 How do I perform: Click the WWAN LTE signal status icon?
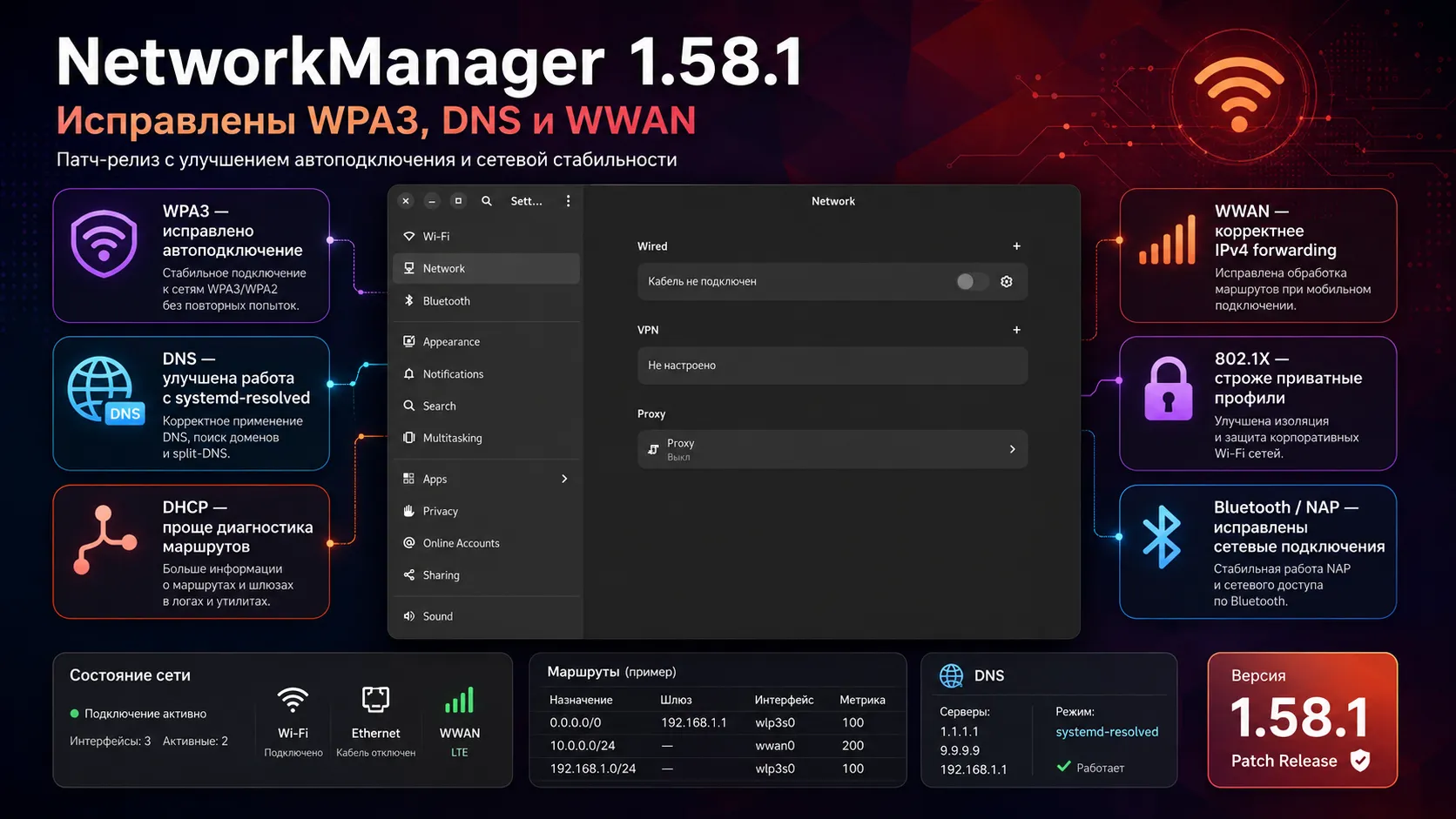pyautogui.click(x=459, y=701)
